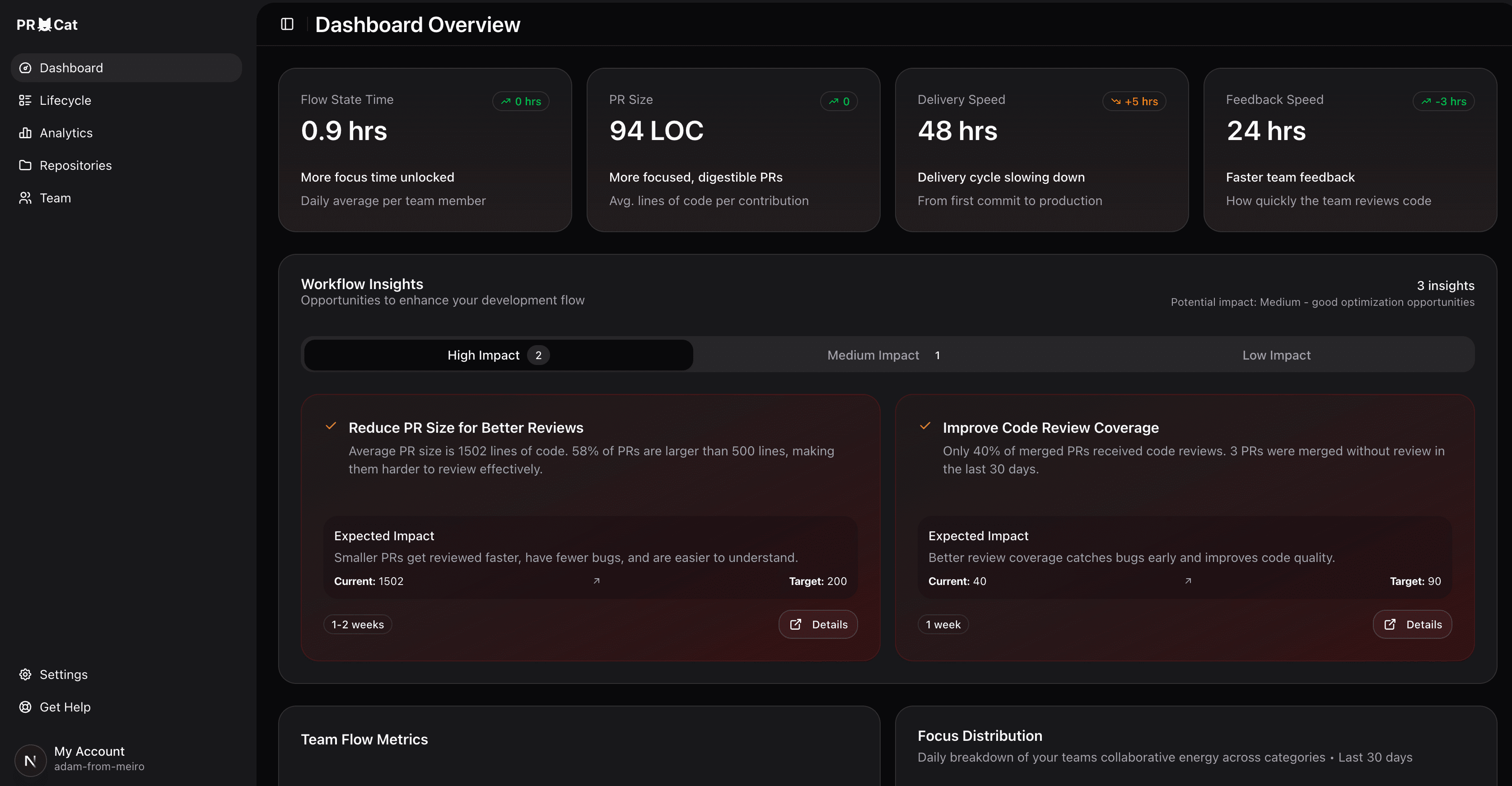Expand the Current 40 metric arrow
The image size is (1512, 786).
[x=1188, y=580]
